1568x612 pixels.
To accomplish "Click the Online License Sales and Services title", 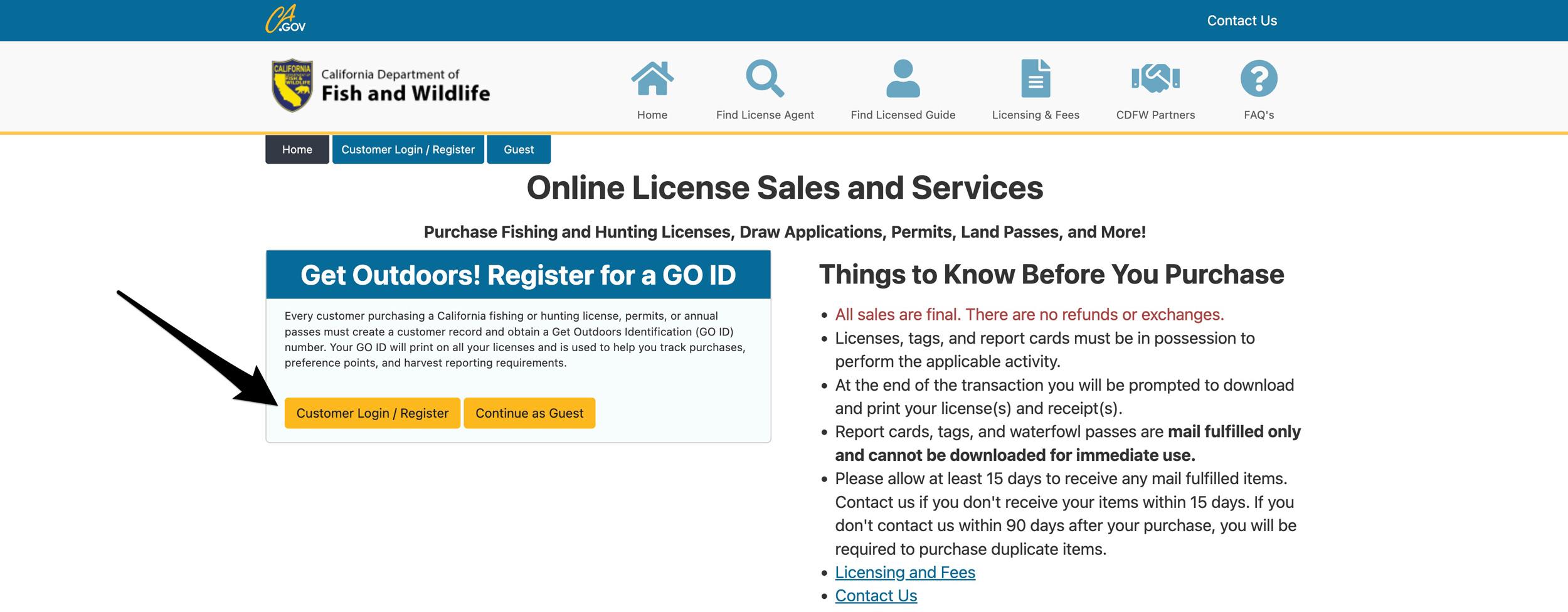I will coord(786,187).
